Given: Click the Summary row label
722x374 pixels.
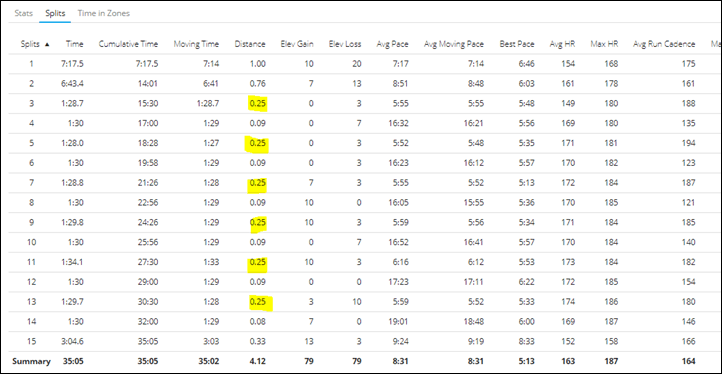Looking at the screenshot, I should tap(31, 362).
